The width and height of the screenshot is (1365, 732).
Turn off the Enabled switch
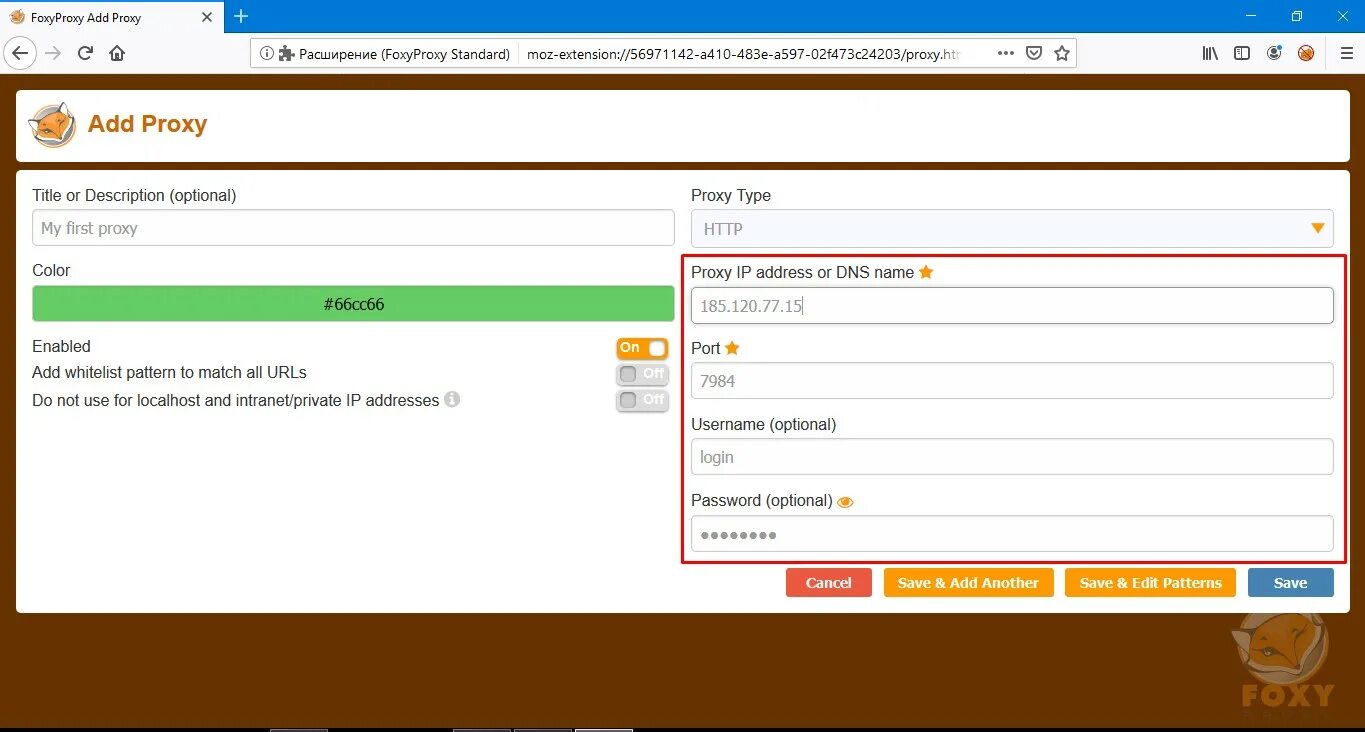pos(642,348)
